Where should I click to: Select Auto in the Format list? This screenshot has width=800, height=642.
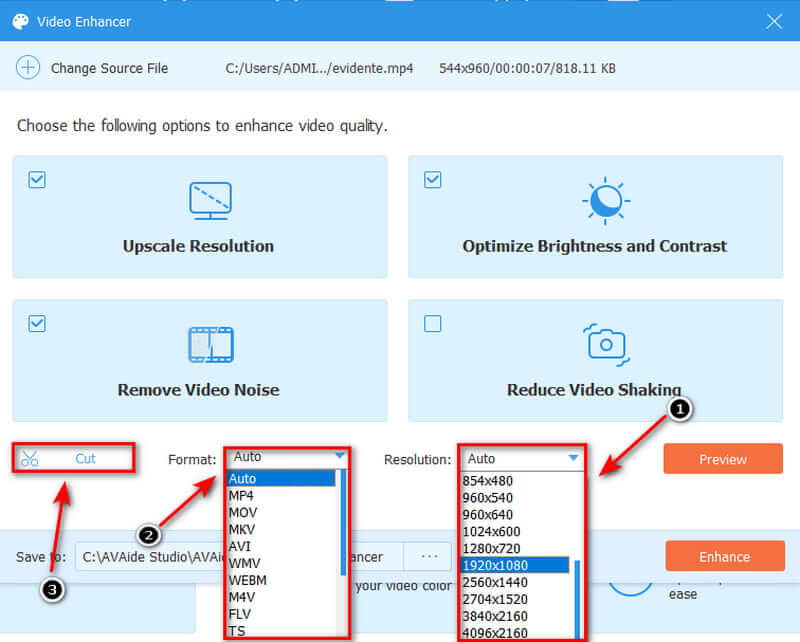pyautogui.click(x=281, y=479)
